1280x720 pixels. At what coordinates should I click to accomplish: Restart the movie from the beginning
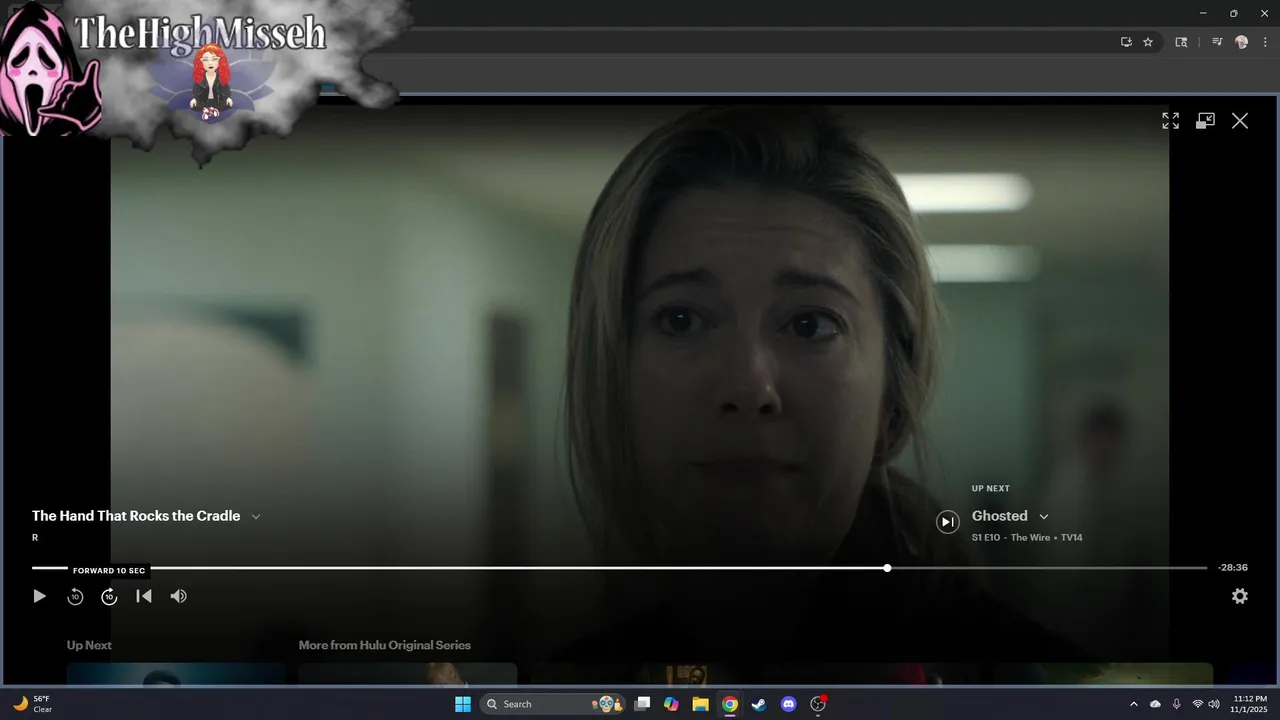click(144, 596)
